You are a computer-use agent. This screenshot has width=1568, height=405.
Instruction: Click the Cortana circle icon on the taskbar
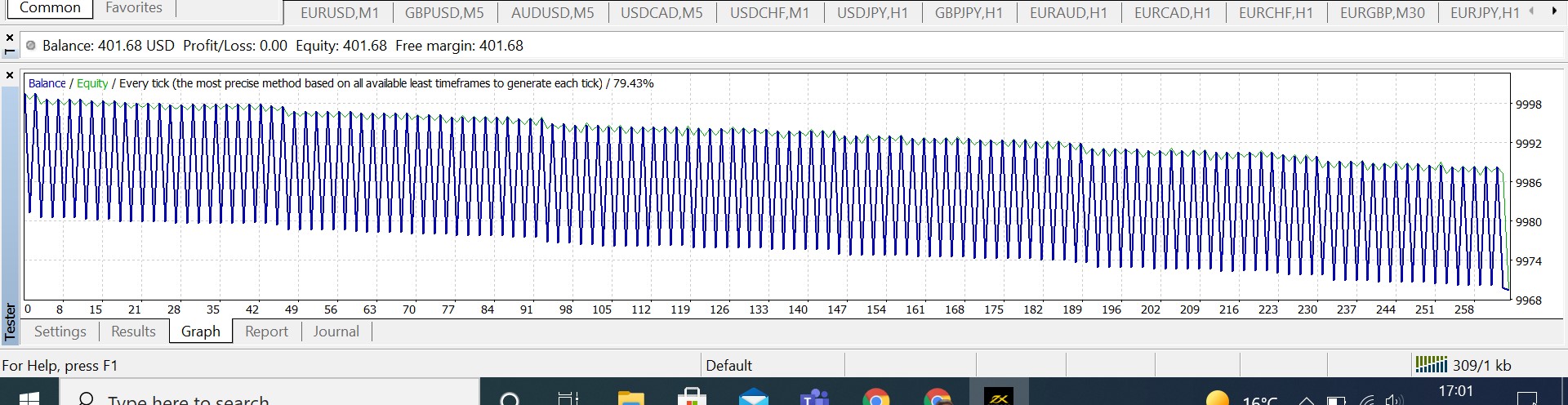pos(510,398)
